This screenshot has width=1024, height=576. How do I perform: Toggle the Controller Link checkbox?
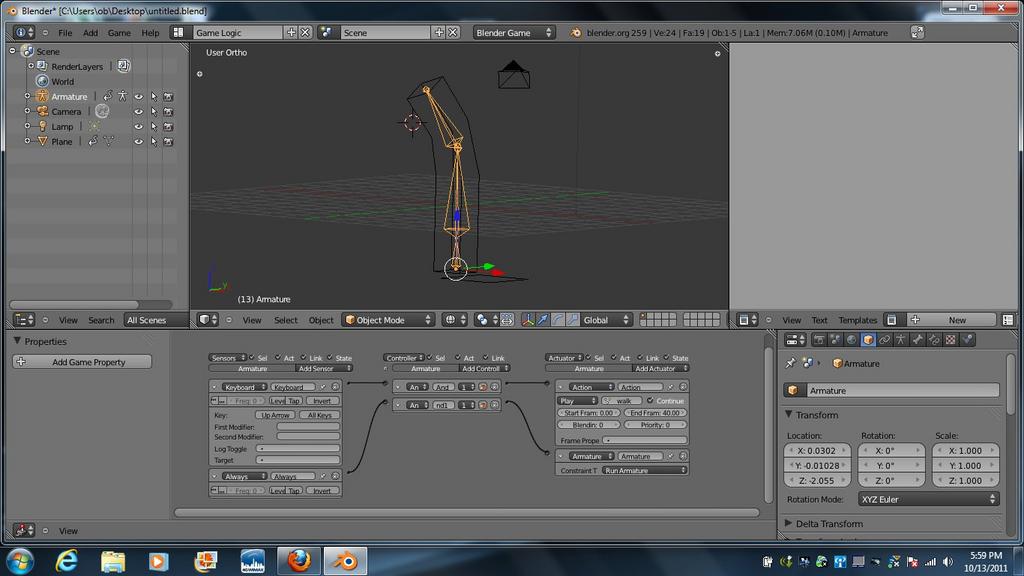pos(486,357)
